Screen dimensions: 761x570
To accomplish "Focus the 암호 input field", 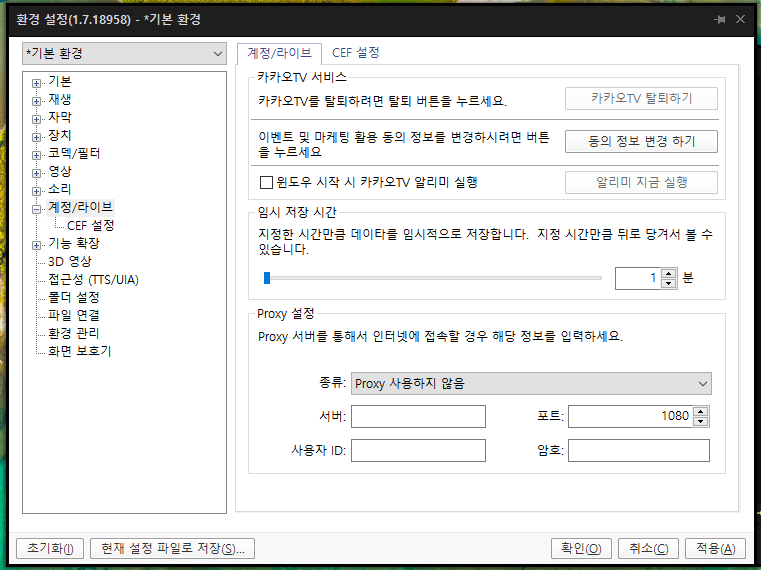I will coord(639,451).
